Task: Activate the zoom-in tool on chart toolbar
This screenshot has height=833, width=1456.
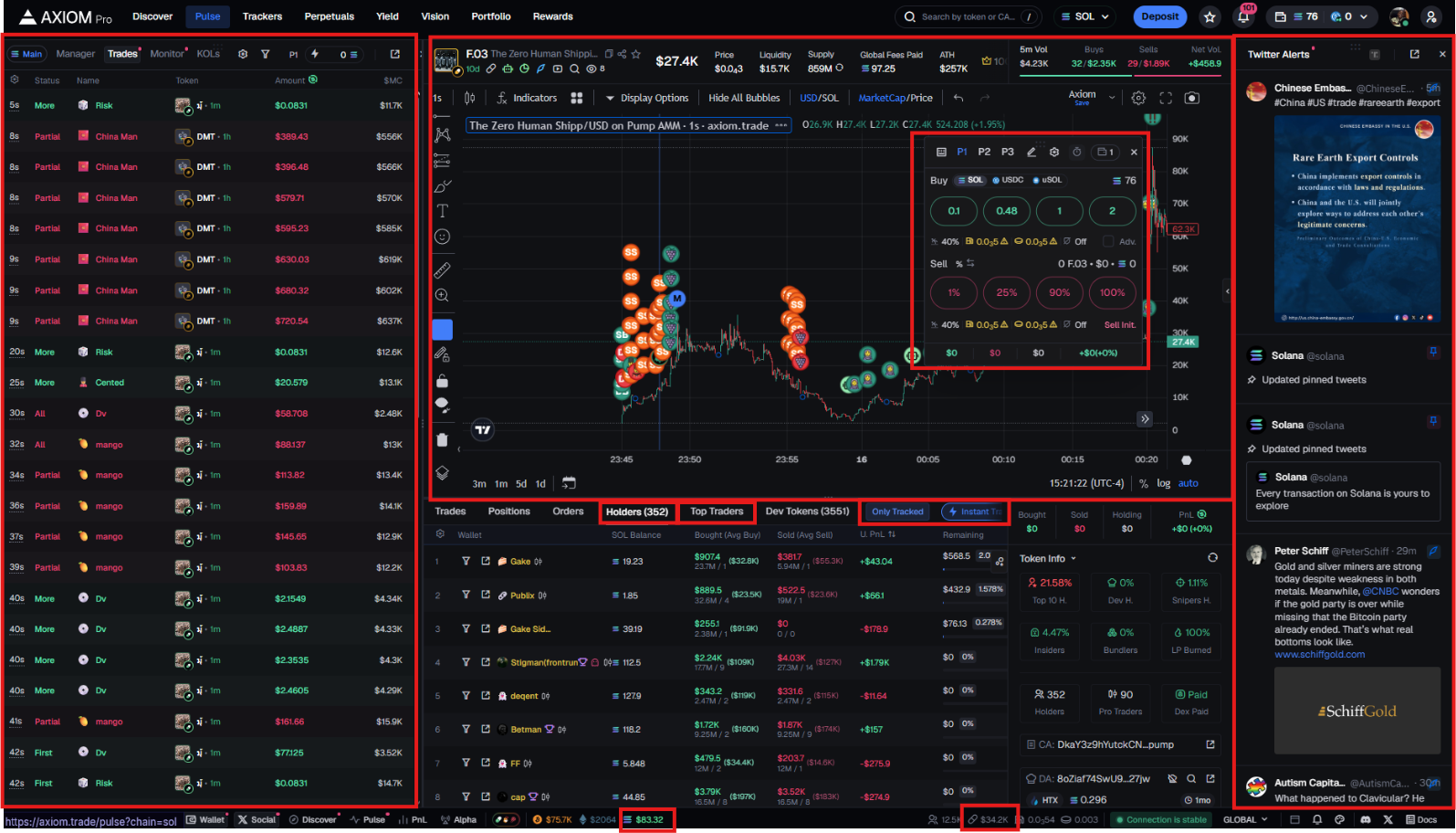Action: 442,296
